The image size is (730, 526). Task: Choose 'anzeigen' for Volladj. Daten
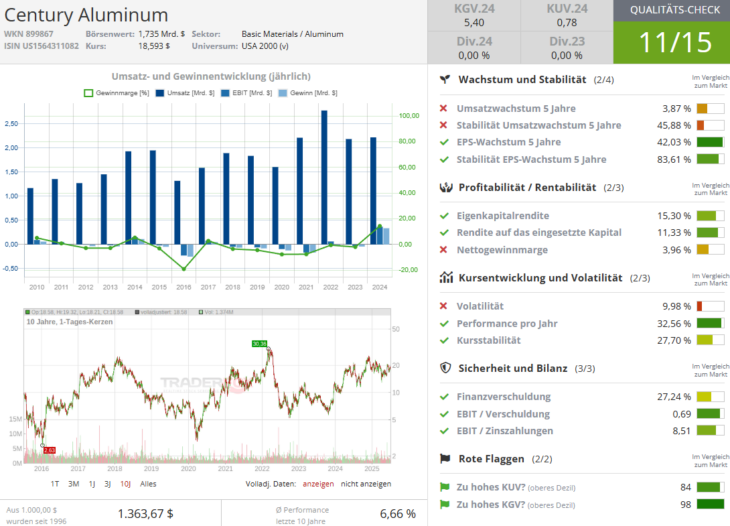click(x=318, y=484)
